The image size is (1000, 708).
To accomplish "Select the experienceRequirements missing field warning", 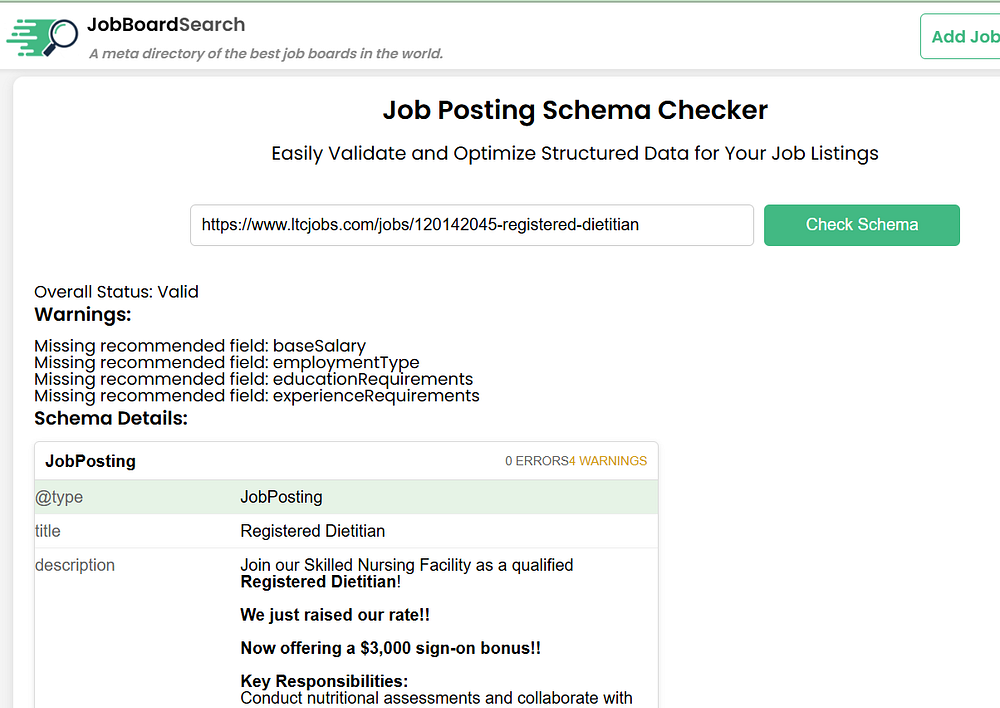I will pos(257,396).
